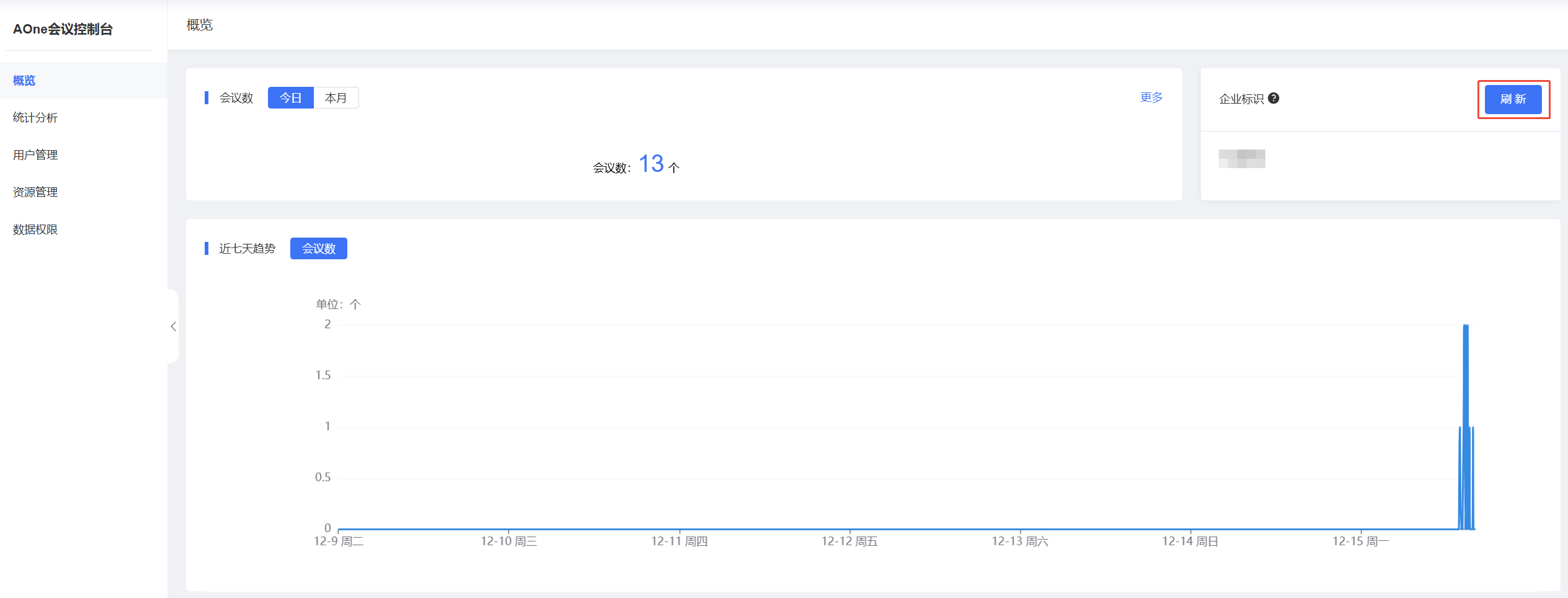1568x598 pixels.
Task: Click the 概览 page header title
Action: [x=200, y=25]
